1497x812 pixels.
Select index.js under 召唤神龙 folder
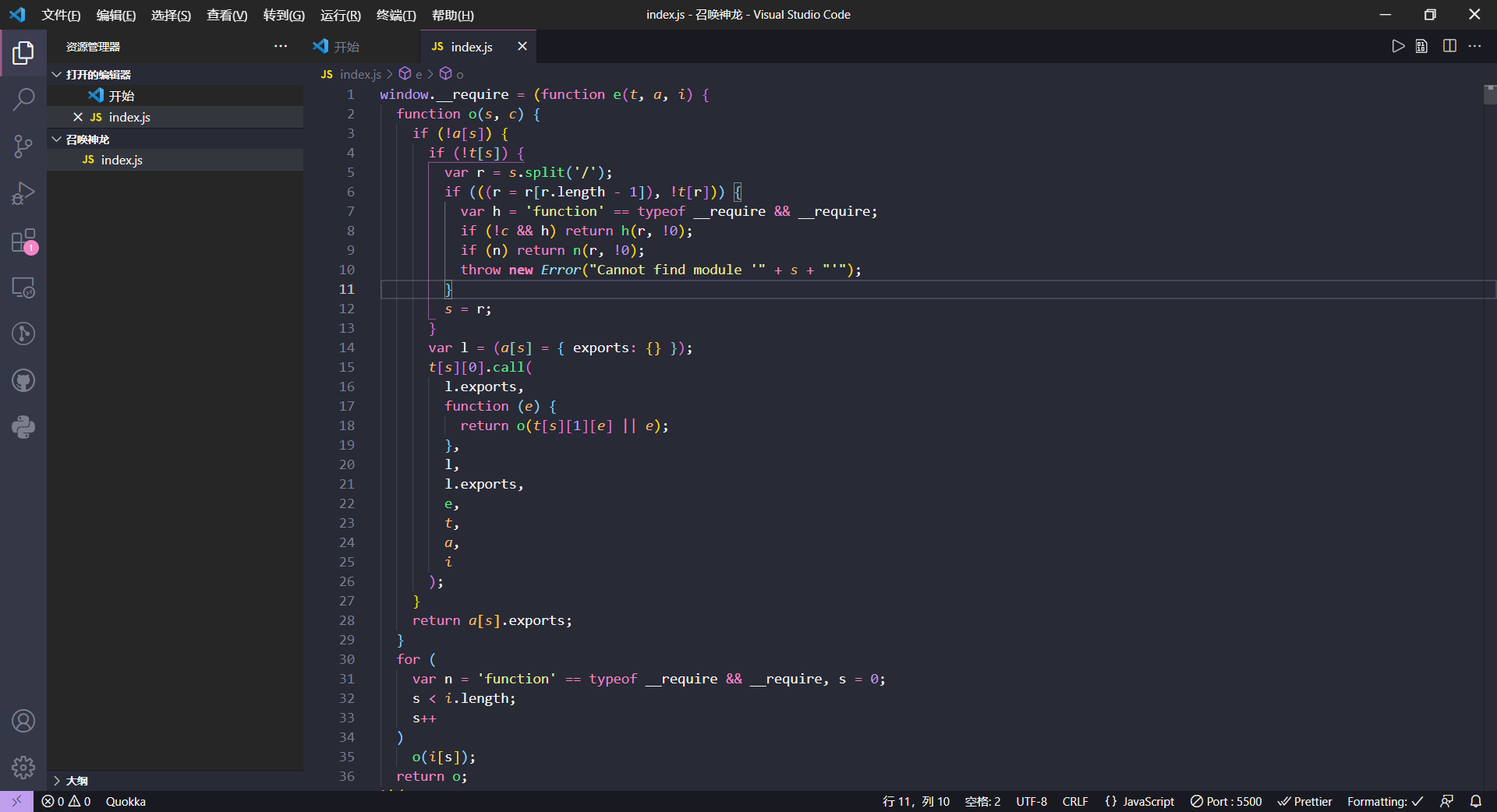click(175, 160)
